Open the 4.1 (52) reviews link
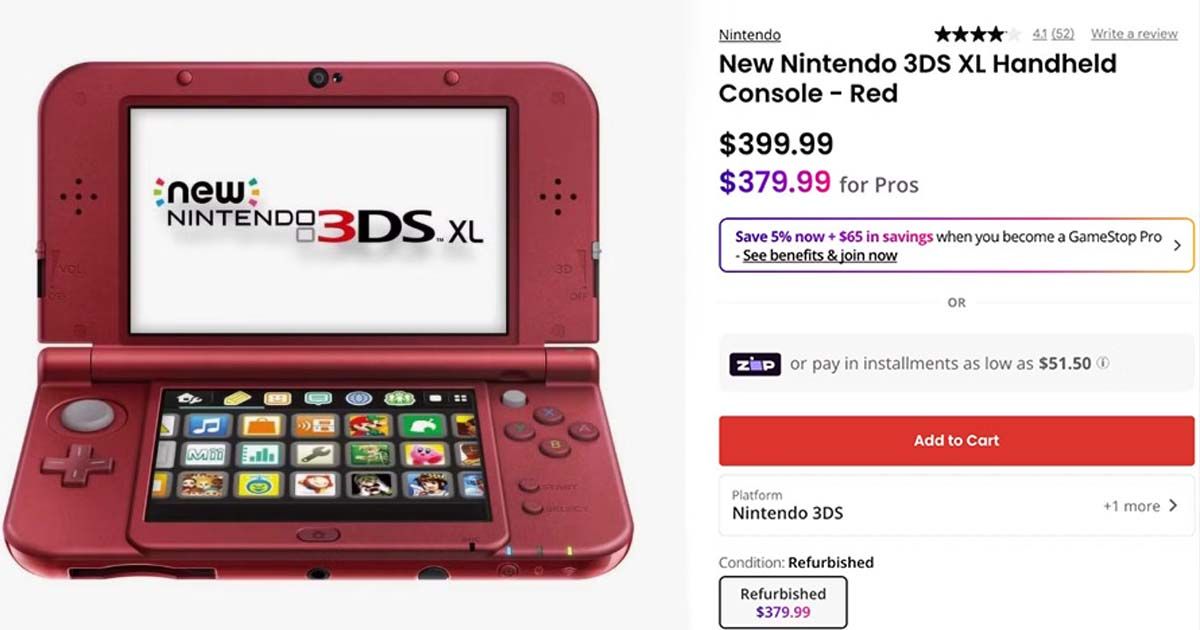The height and width of the screenshot is (630, 1200). (x=1052, y=34)
